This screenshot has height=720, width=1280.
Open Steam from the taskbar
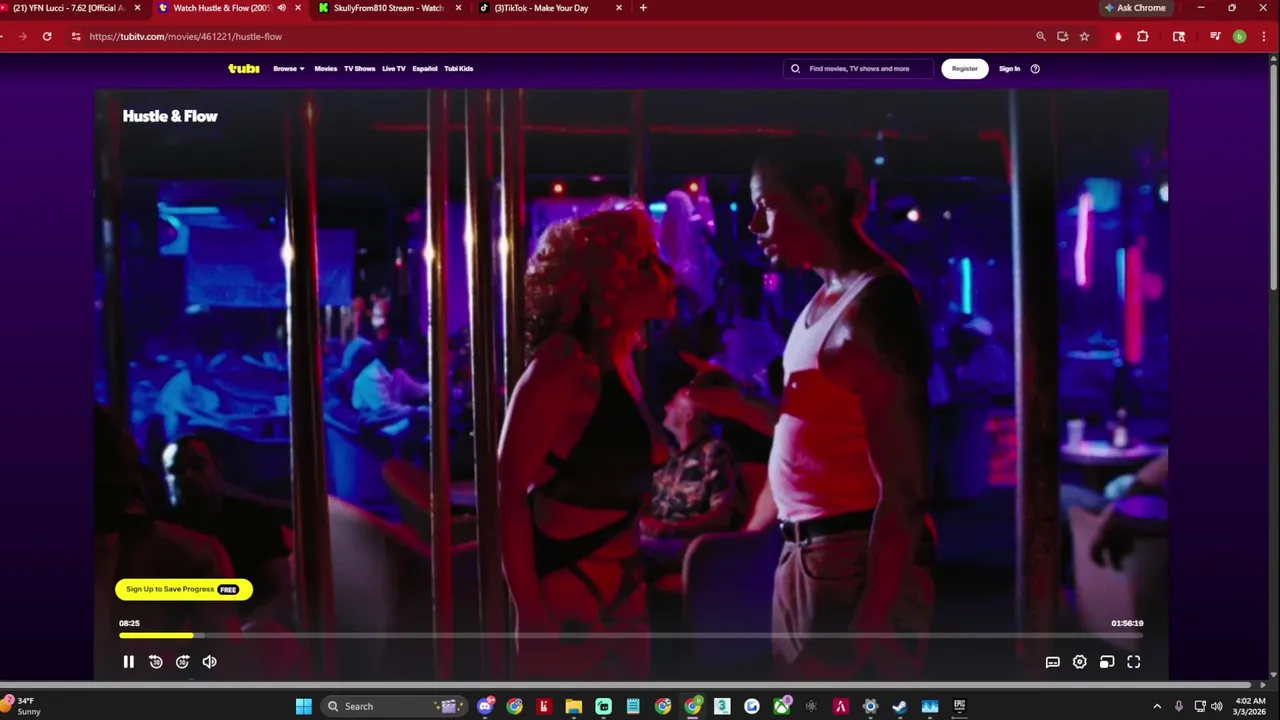click(899, 706)
